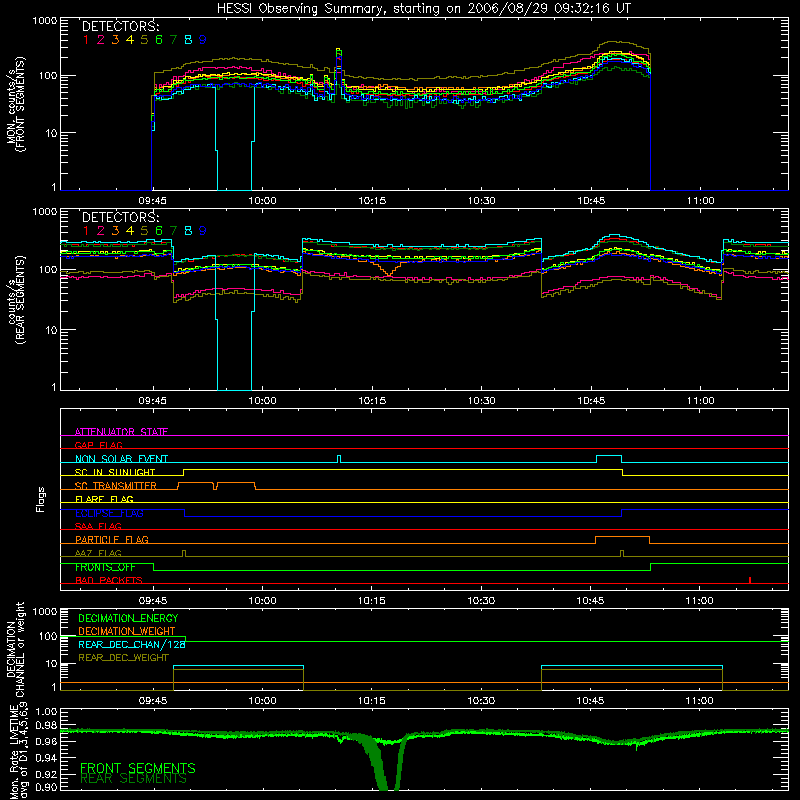The image size is (800, 800).
Task: Click the GAP_FLAG label
Action: click(x=98, y=445)
